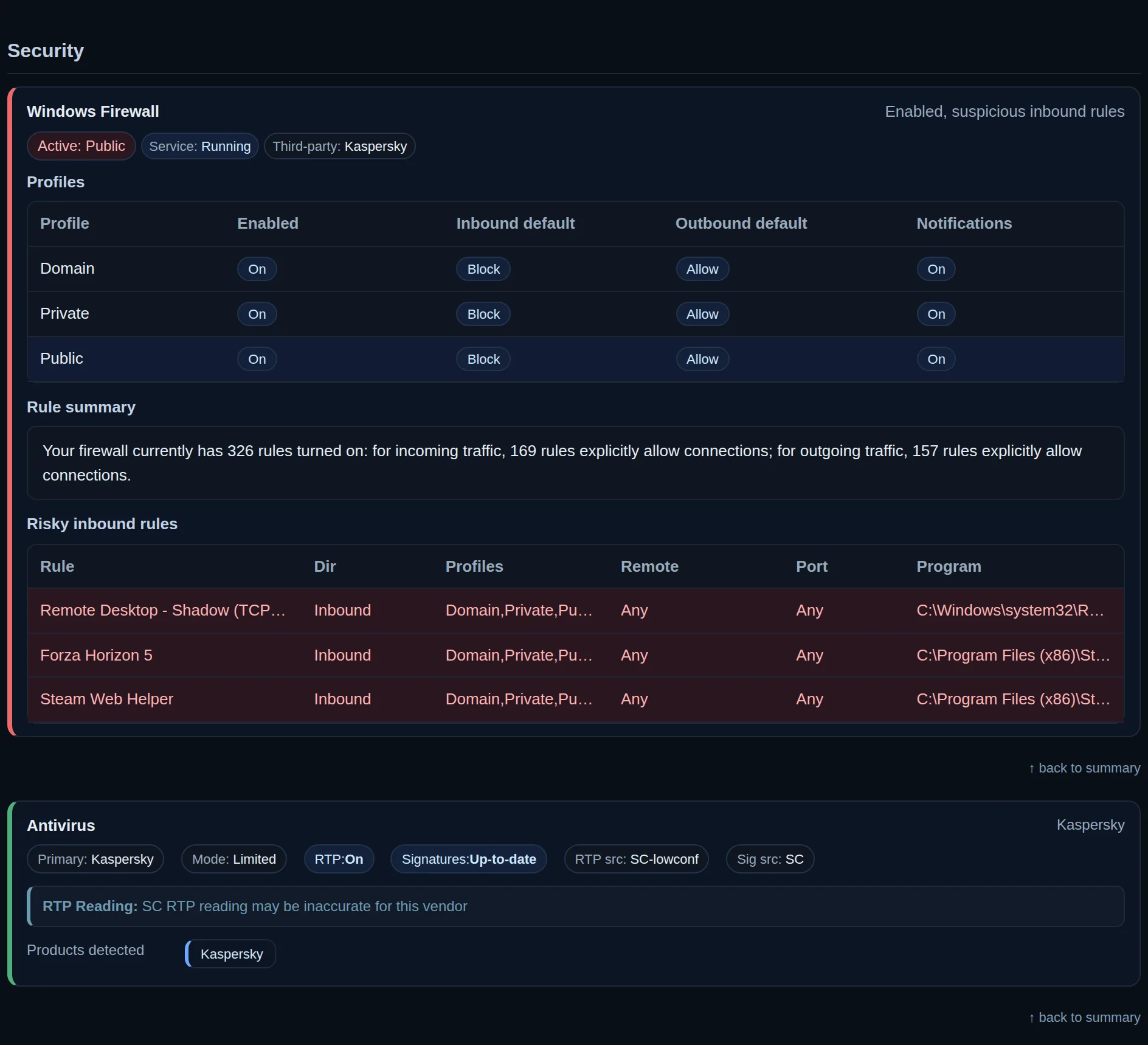
Task: Click the Steam Web Helper row's Port 'Any' cell
Action: click(809, 699)
